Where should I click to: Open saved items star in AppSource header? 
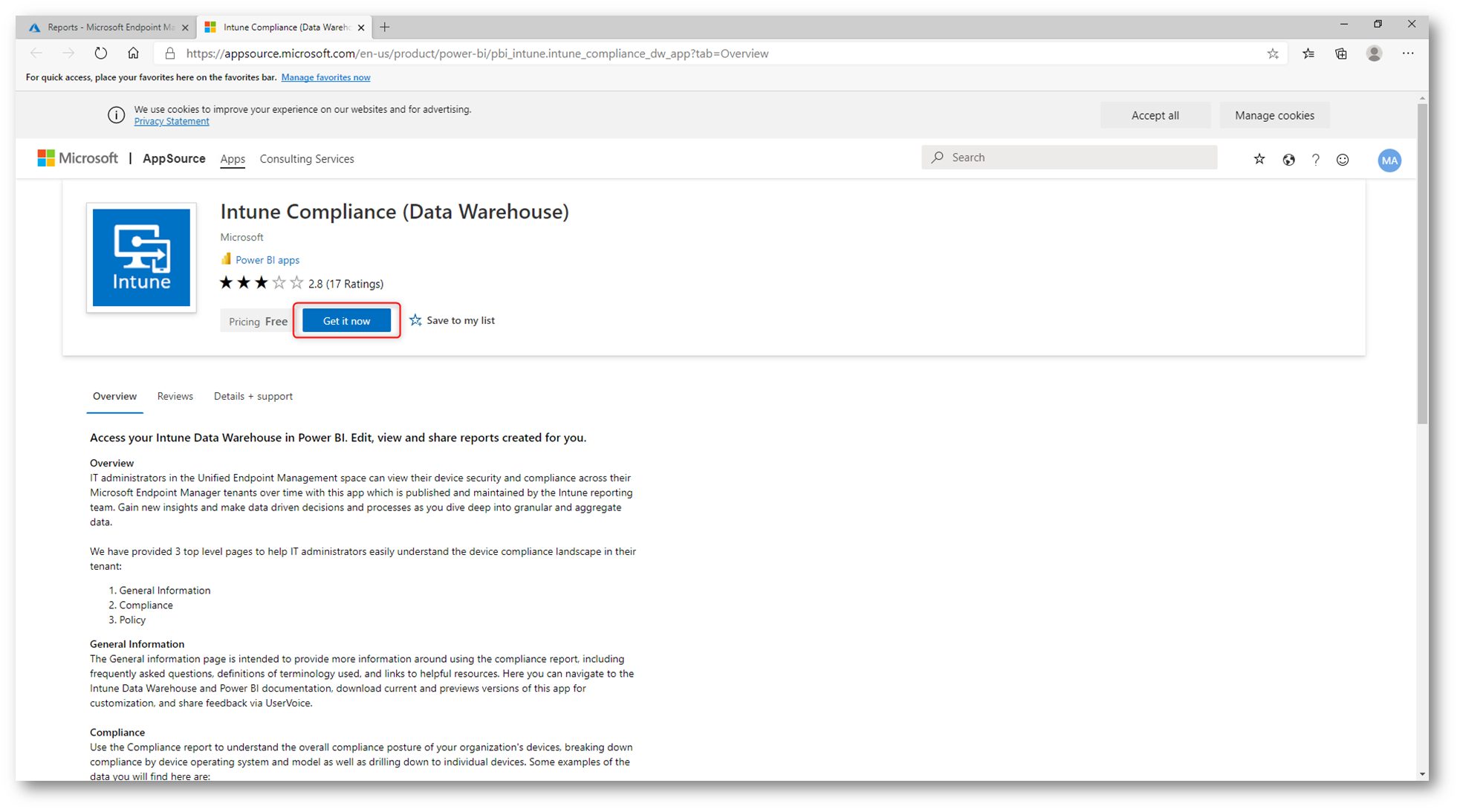1259,159
